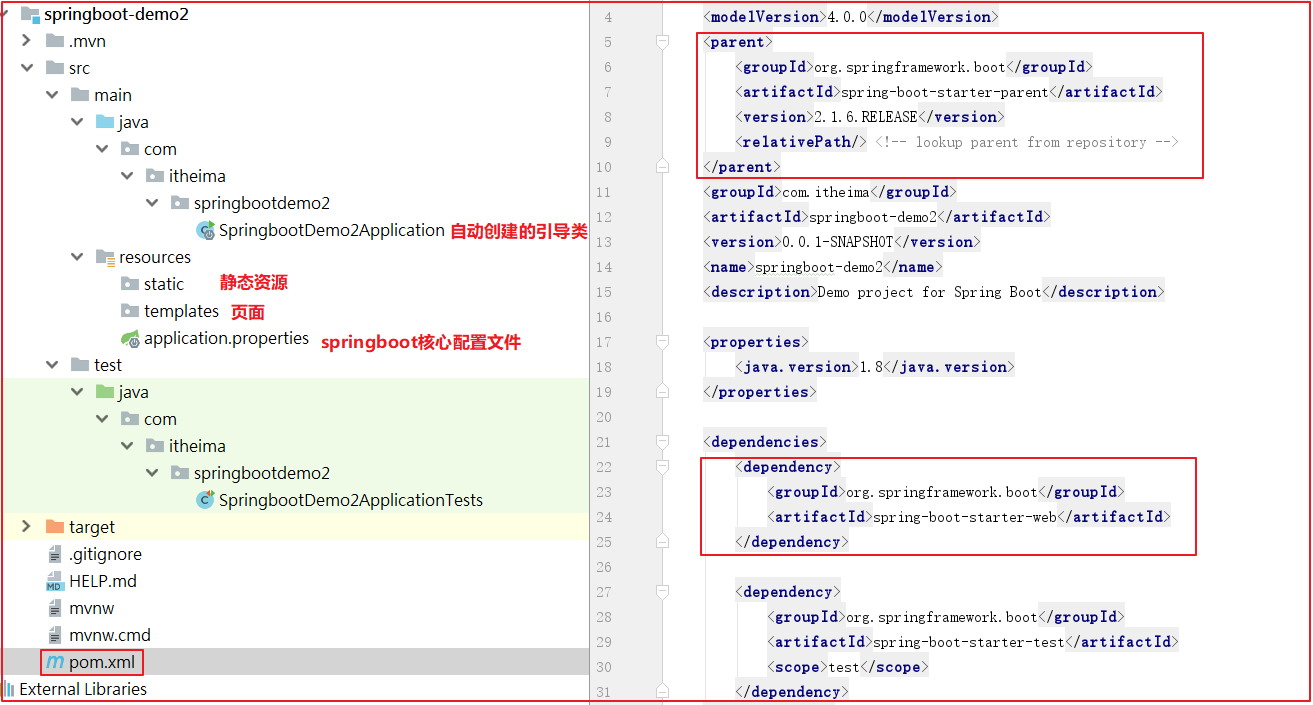Select the External Libraries label
Viewport: 1313px width, 705px height.
[x=83, y=689]
